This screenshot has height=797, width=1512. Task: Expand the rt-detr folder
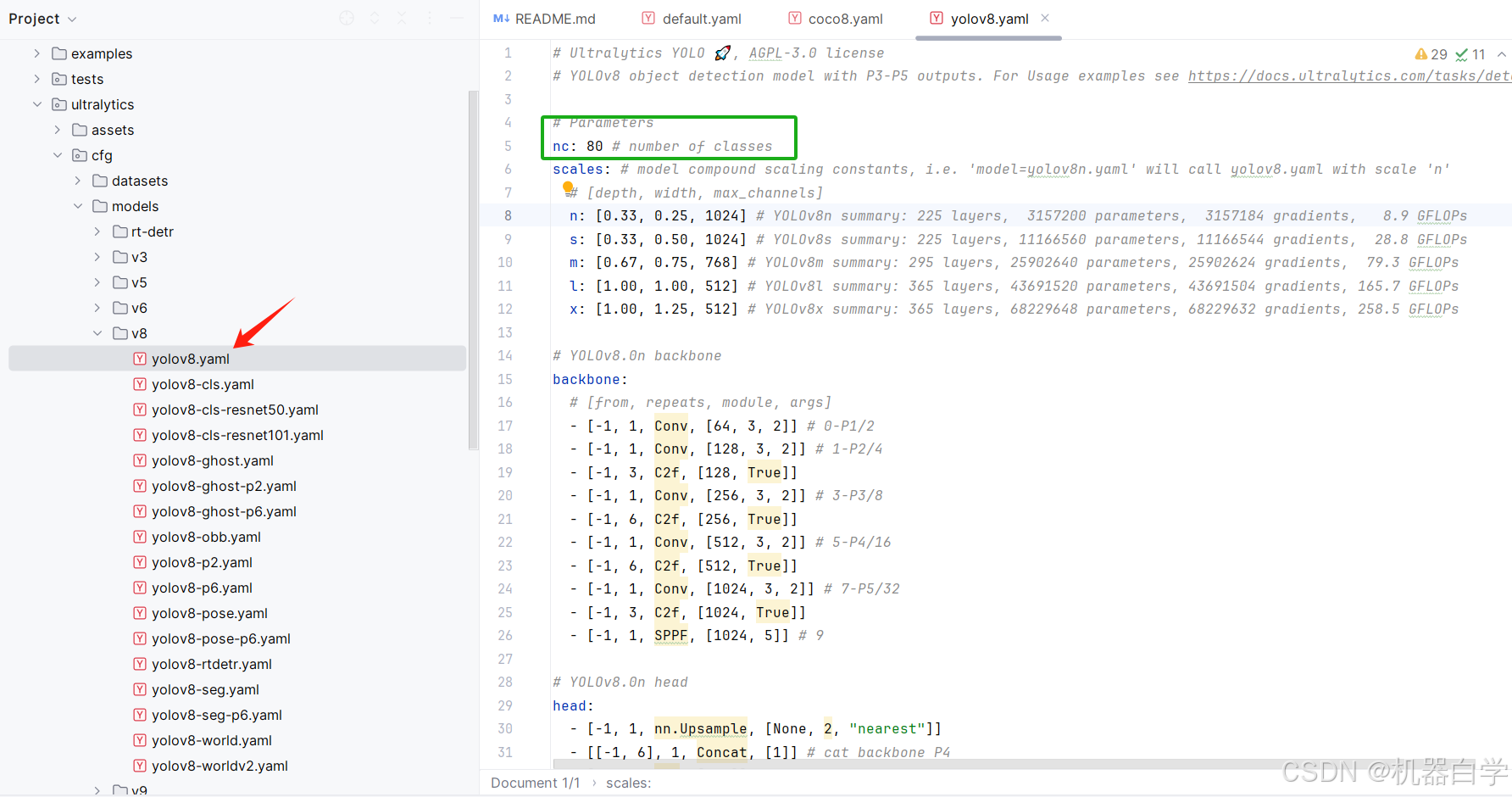97,231
